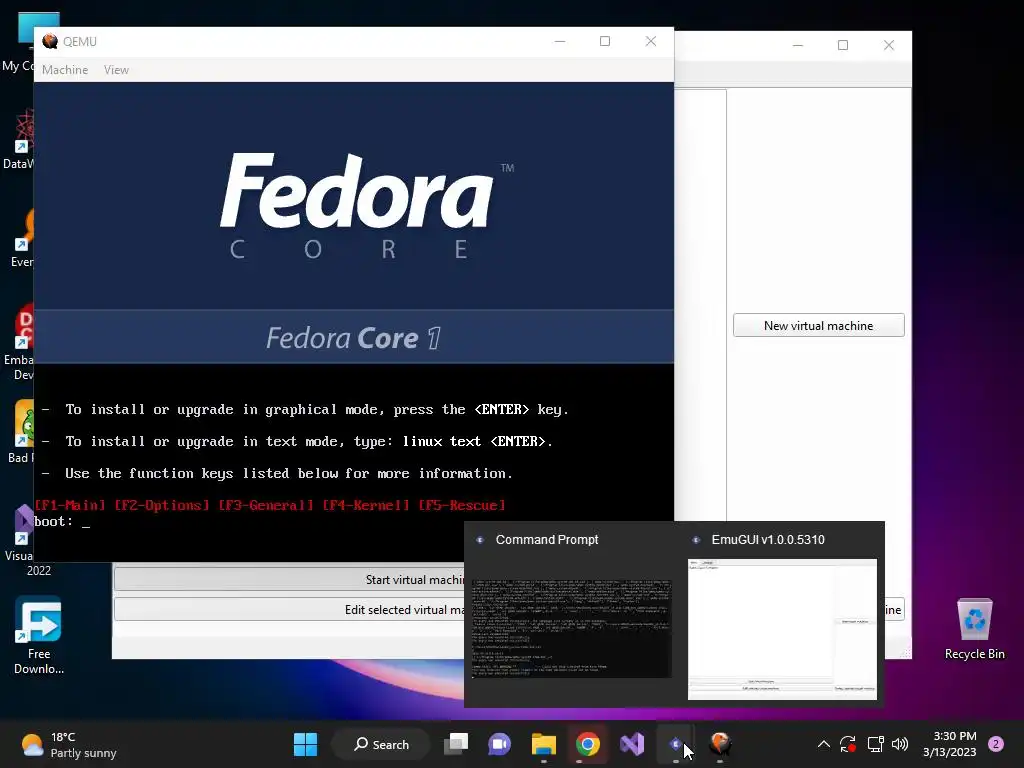Open the Recycle Bin desktop icon

(974, 630)
